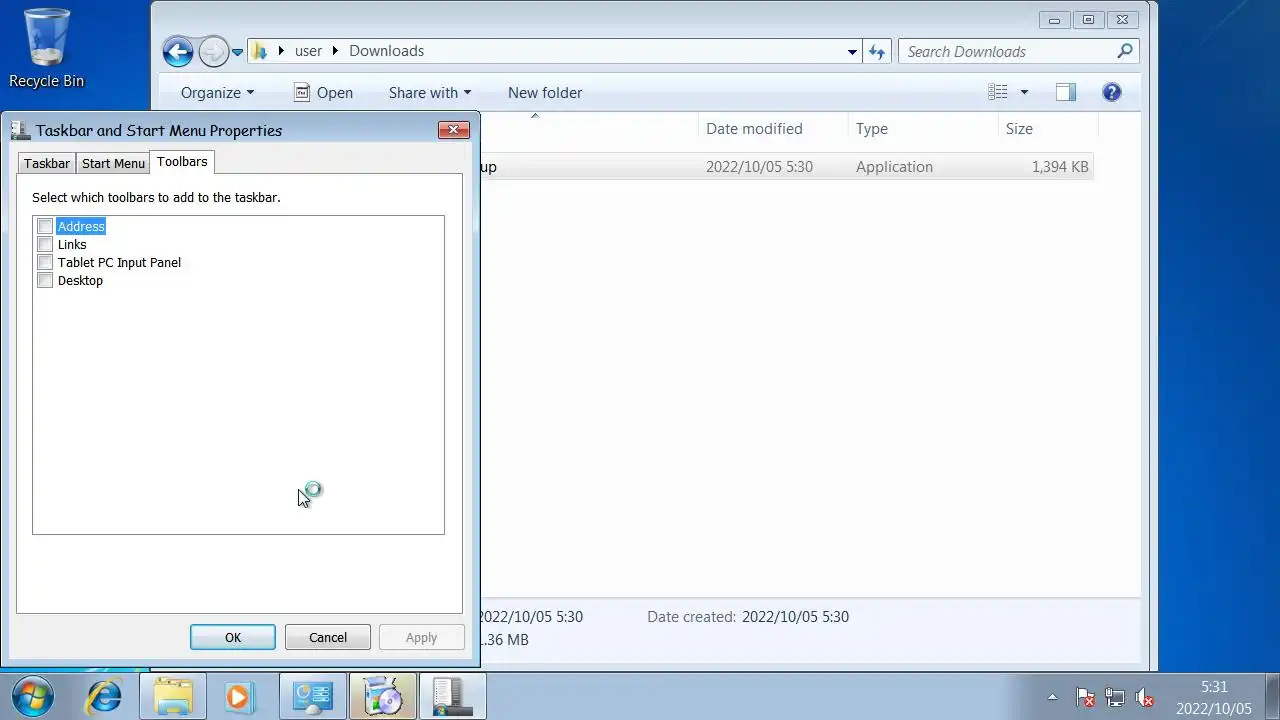Viewport: 1280px width, 720px height.
Task: Sort by Type column header
Action: point(922,128)
